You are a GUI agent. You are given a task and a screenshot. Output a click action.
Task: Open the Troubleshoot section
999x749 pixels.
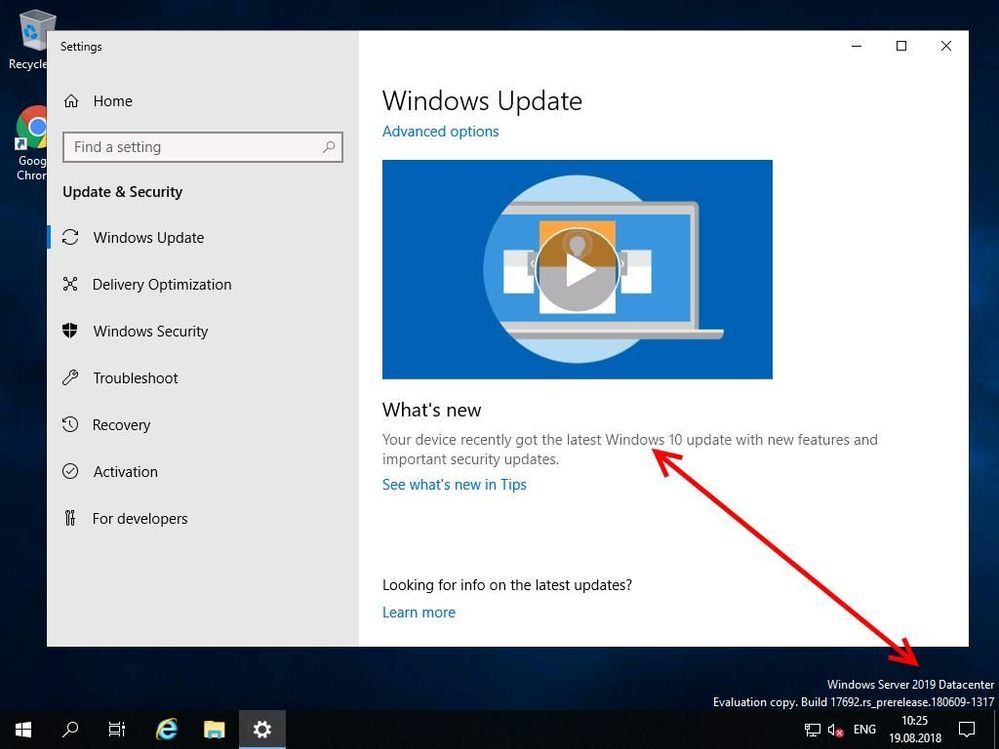click(203, 378)
